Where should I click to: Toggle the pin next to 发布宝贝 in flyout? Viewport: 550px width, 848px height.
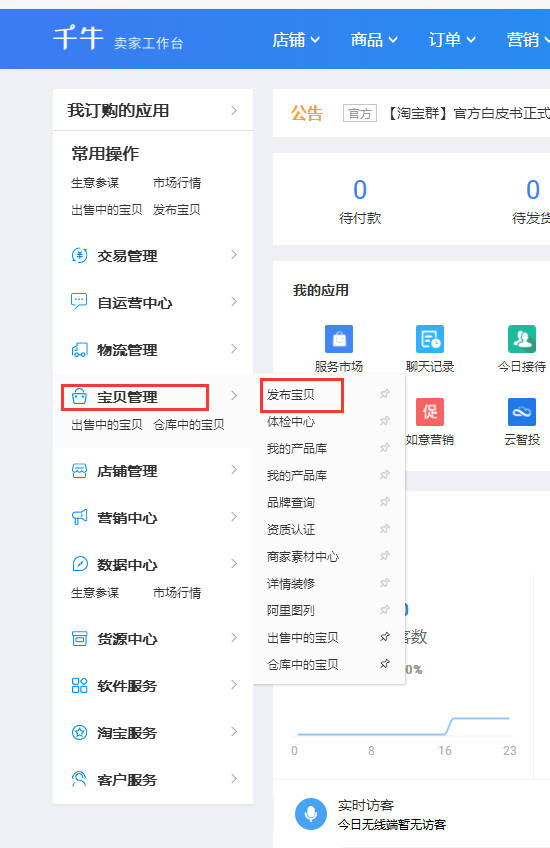pos(385,394)
